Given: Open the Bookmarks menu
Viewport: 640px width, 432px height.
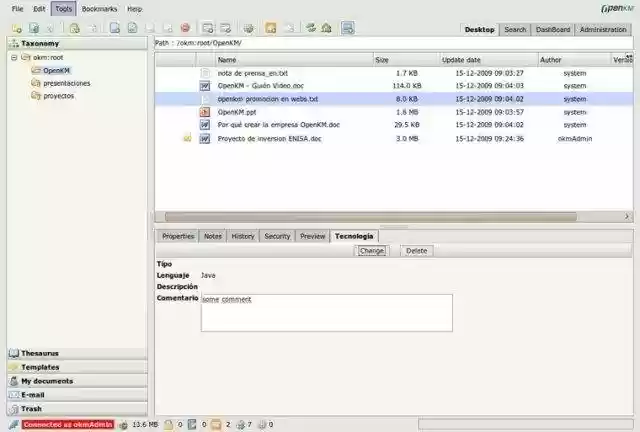Looking at the screenshot, I should point(100,8).
